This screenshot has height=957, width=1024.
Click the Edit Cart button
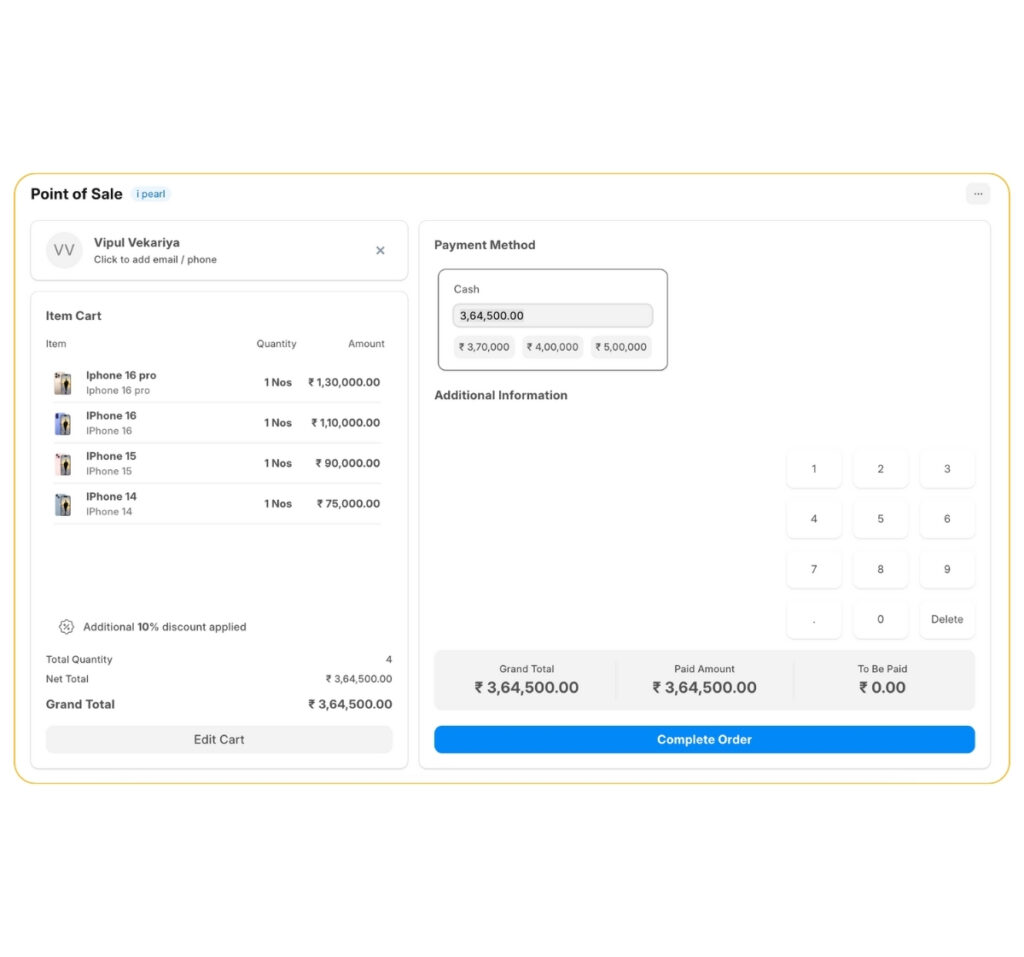coord(218,739)
